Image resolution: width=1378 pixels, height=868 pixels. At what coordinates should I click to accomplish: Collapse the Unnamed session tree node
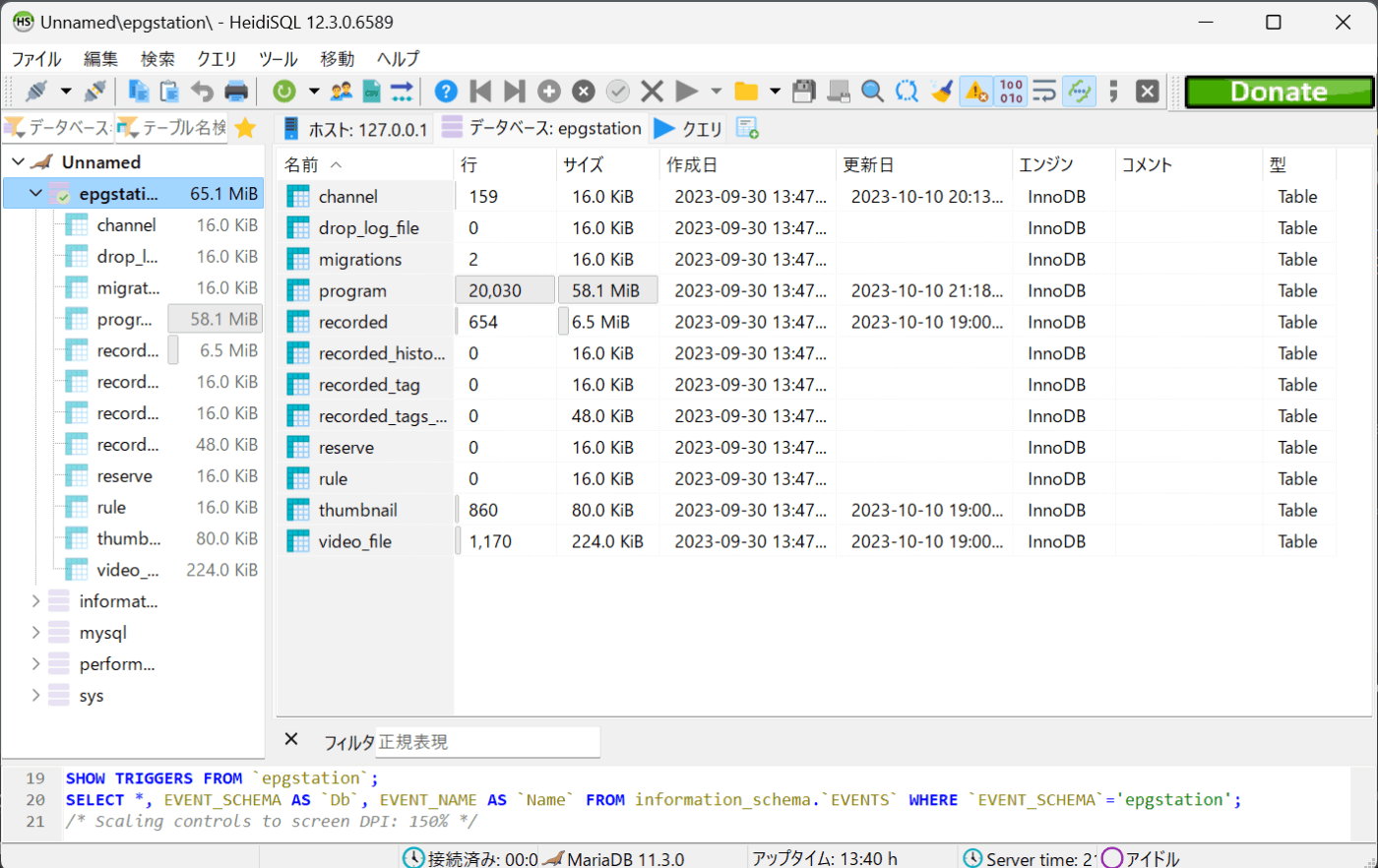(x=19, y=161)
